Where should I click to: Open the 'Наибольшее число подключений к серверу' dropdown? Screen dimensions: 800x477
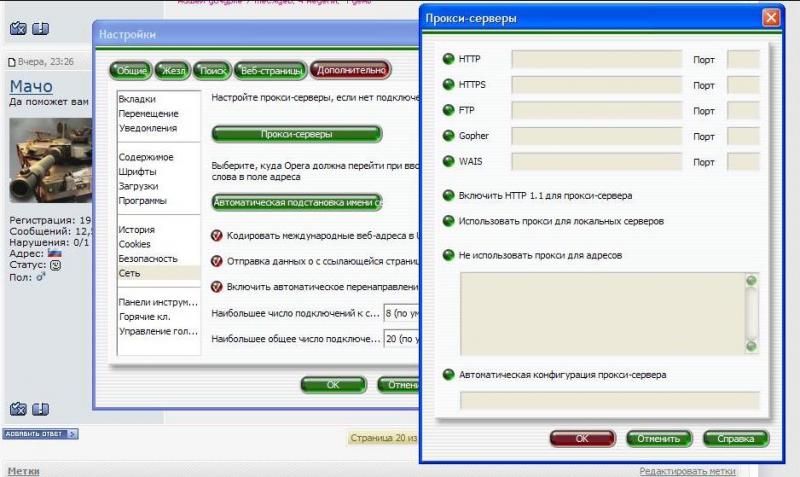coord(401,313)
